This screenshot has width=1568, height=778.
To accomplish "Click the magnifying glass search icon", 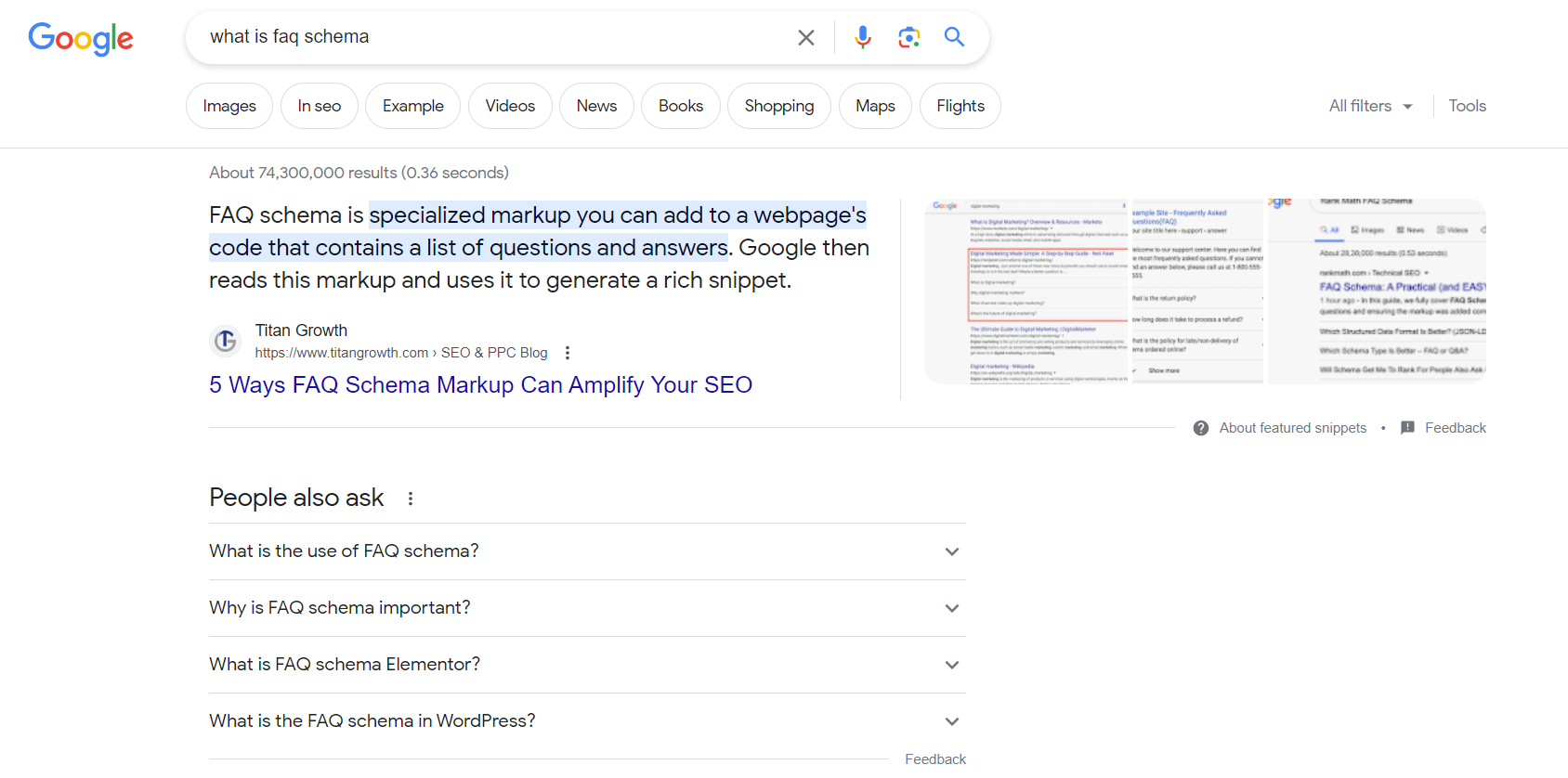I will tap(954, 37).
